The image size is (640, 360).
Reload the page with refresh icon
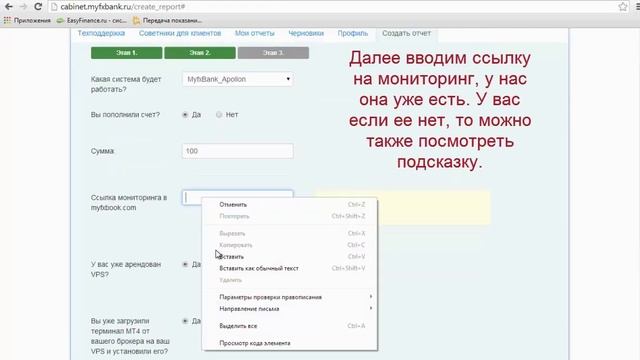(38, 7)
